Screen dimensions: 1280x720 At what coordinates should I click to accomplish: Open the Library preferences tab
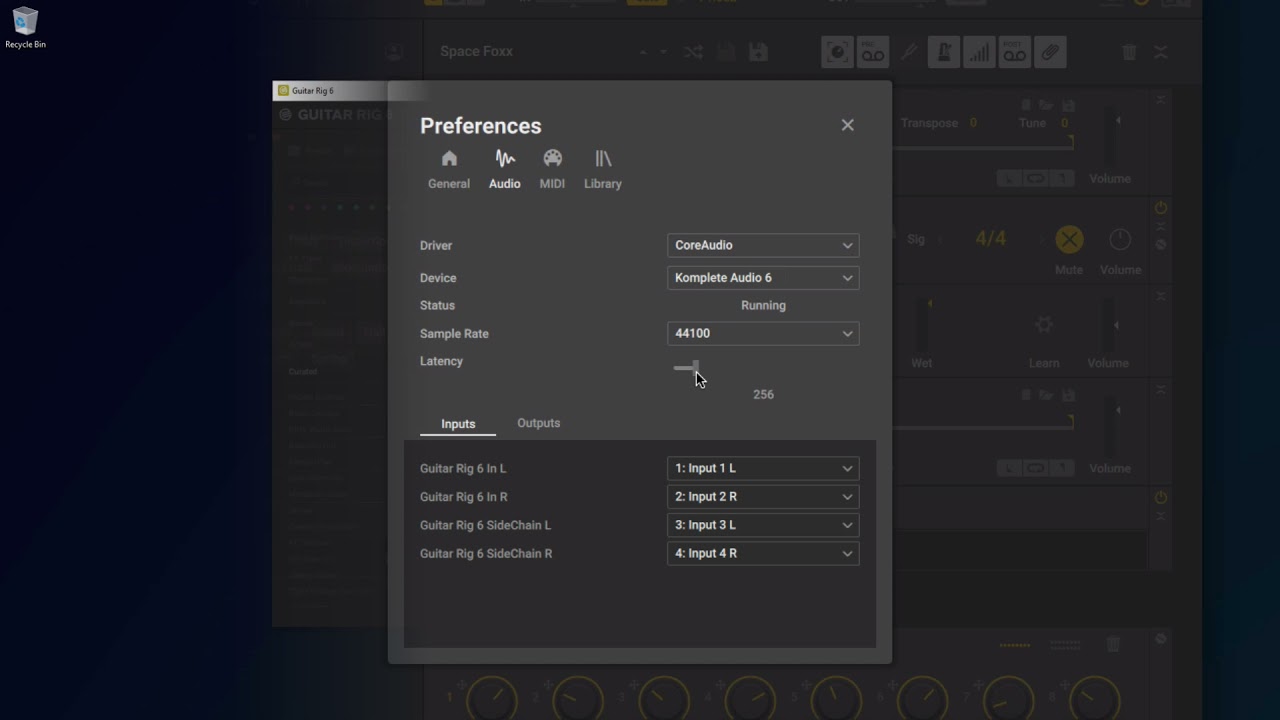click(603, 169)
